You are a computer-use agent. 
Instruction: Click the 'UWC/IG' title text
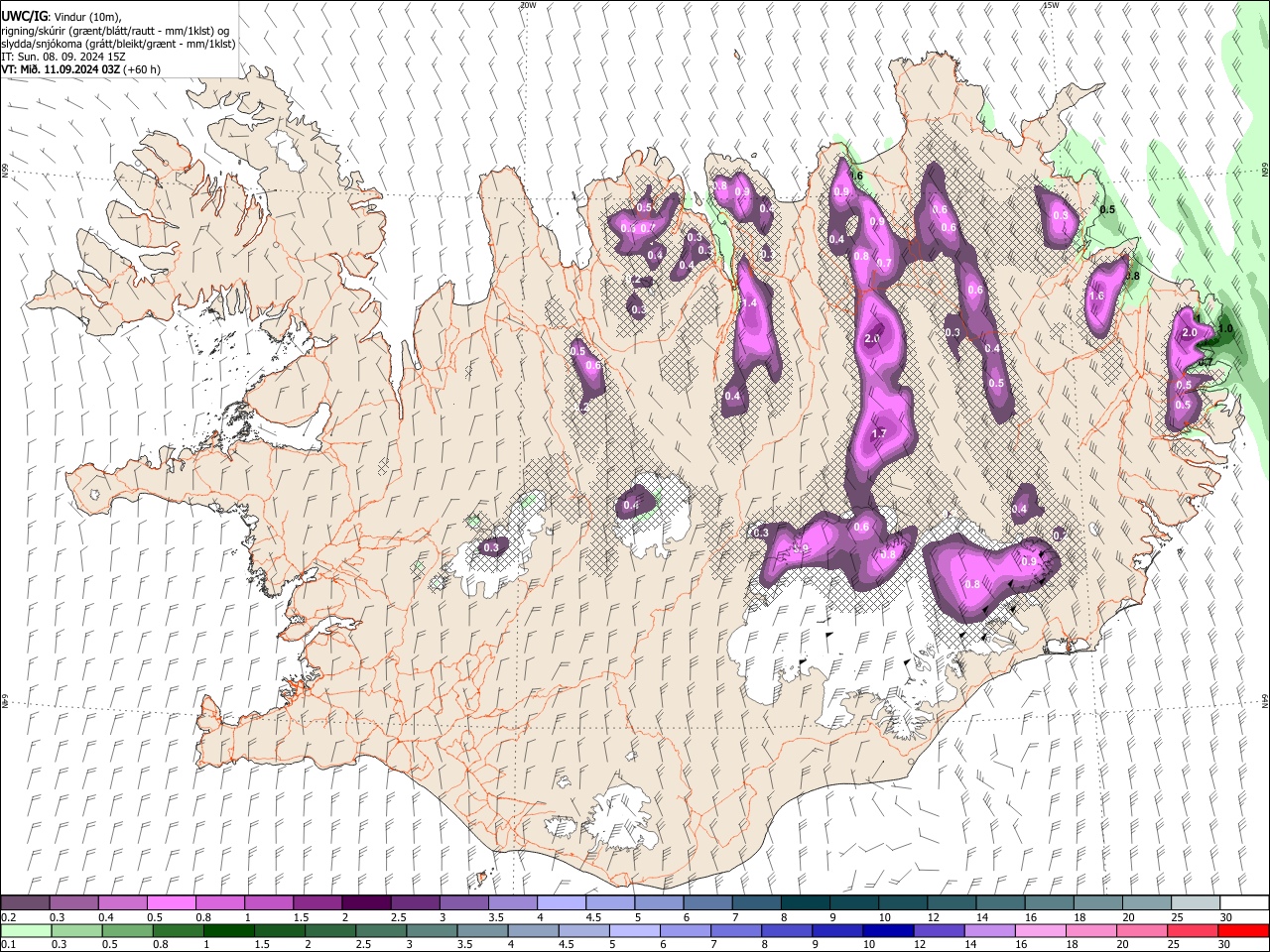point(25,17)
